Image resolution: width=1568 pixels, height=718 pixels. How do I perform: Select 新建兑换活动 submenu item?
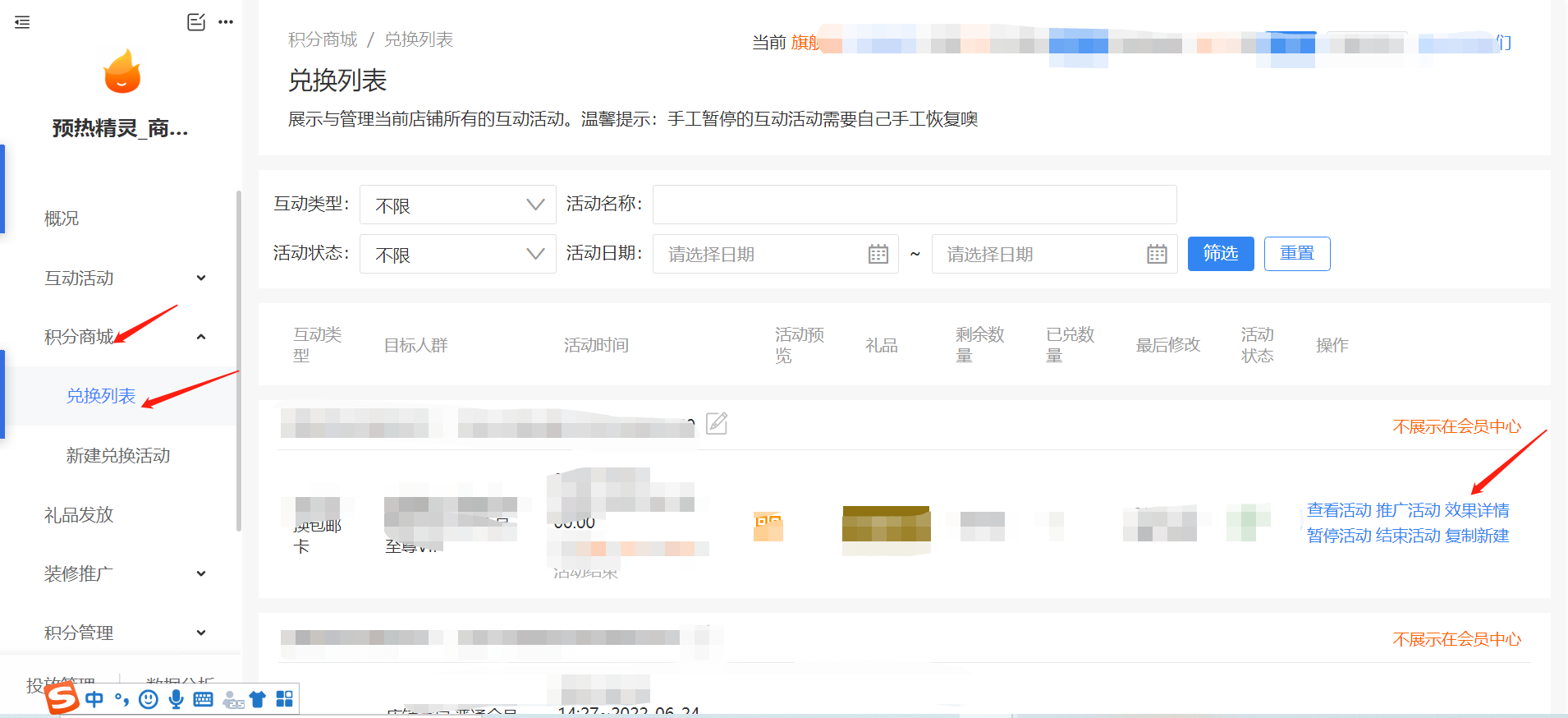(118, 455)
